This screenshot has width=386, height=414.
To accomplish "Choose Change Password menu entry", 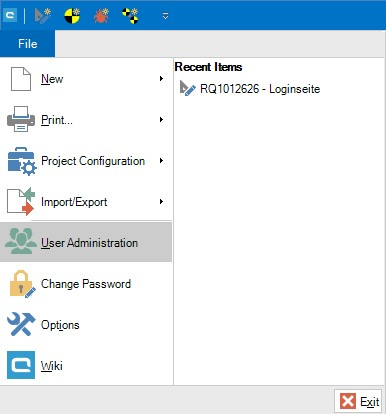I will point(86,284).
